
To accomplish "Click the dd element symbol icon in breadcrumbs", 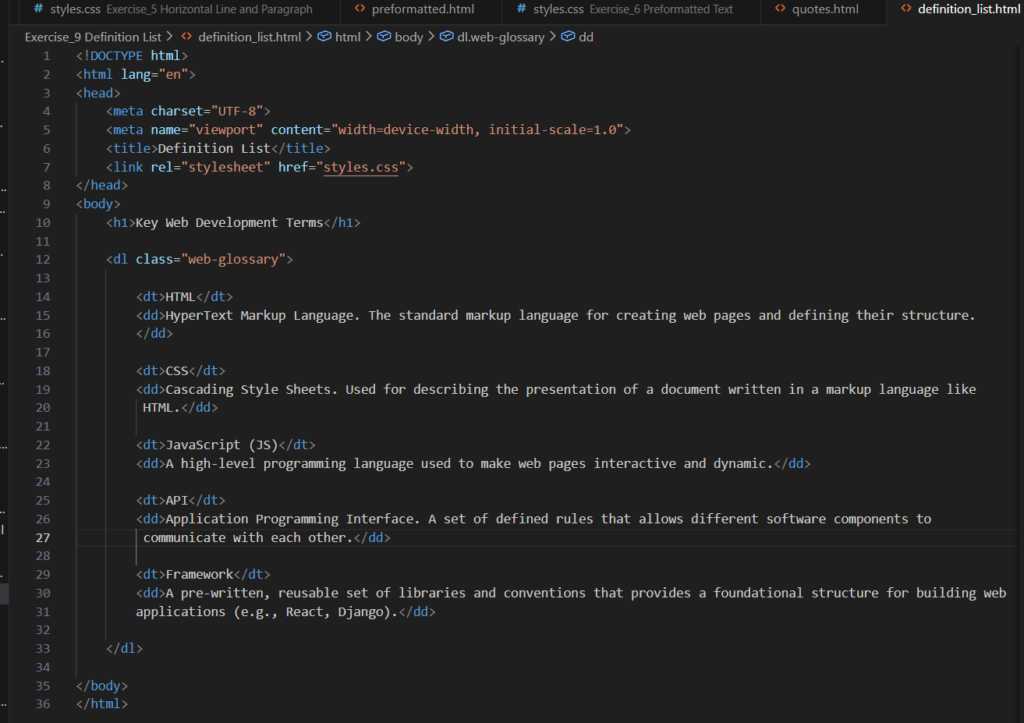I will (567, 37).
